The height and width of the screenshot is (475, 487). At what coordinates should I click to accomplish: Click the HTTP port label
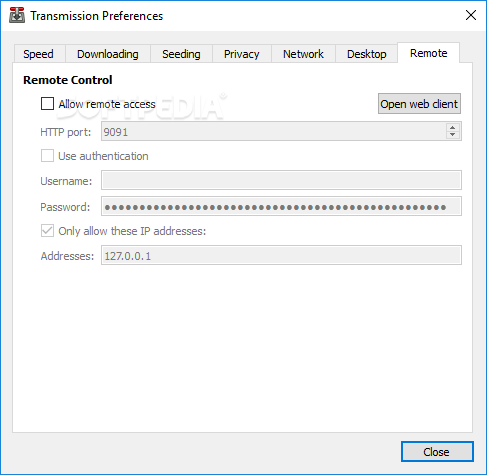point(66,132)
